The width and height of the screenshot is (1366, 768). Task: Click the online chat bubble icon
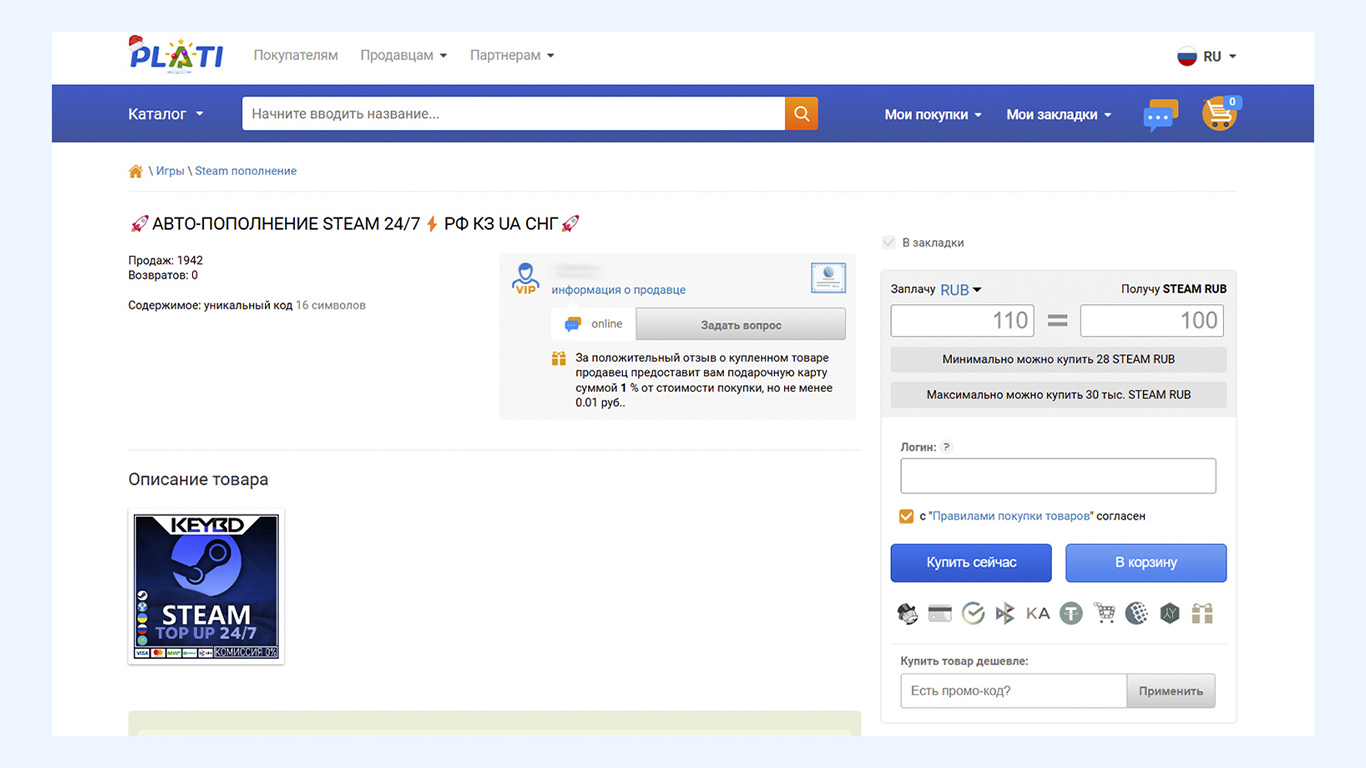[x=573, y=324]
